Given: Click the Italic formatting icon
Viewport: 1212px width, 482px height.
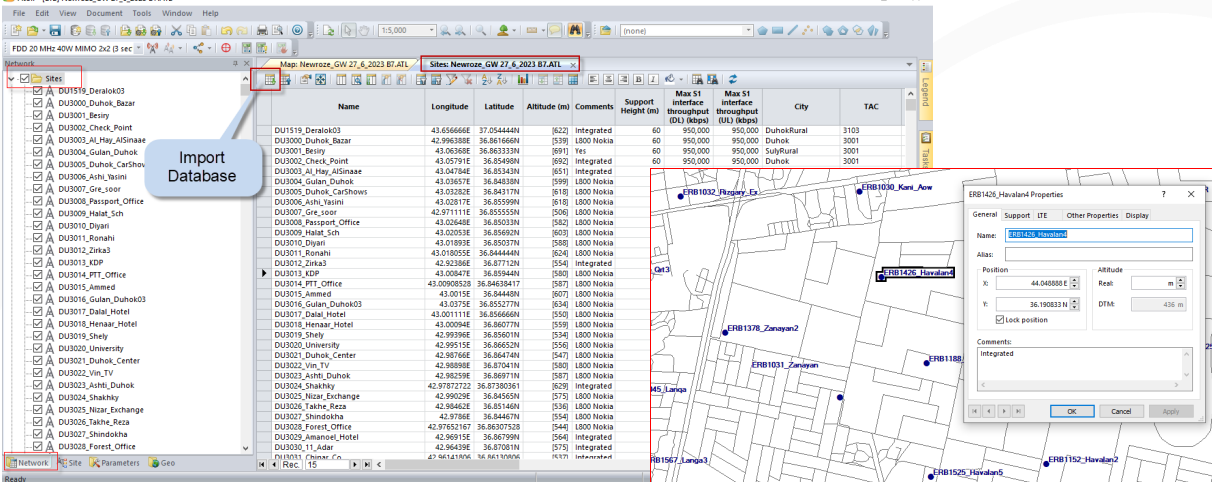Looking at the screenshot, I should click(x=652, y=79).
